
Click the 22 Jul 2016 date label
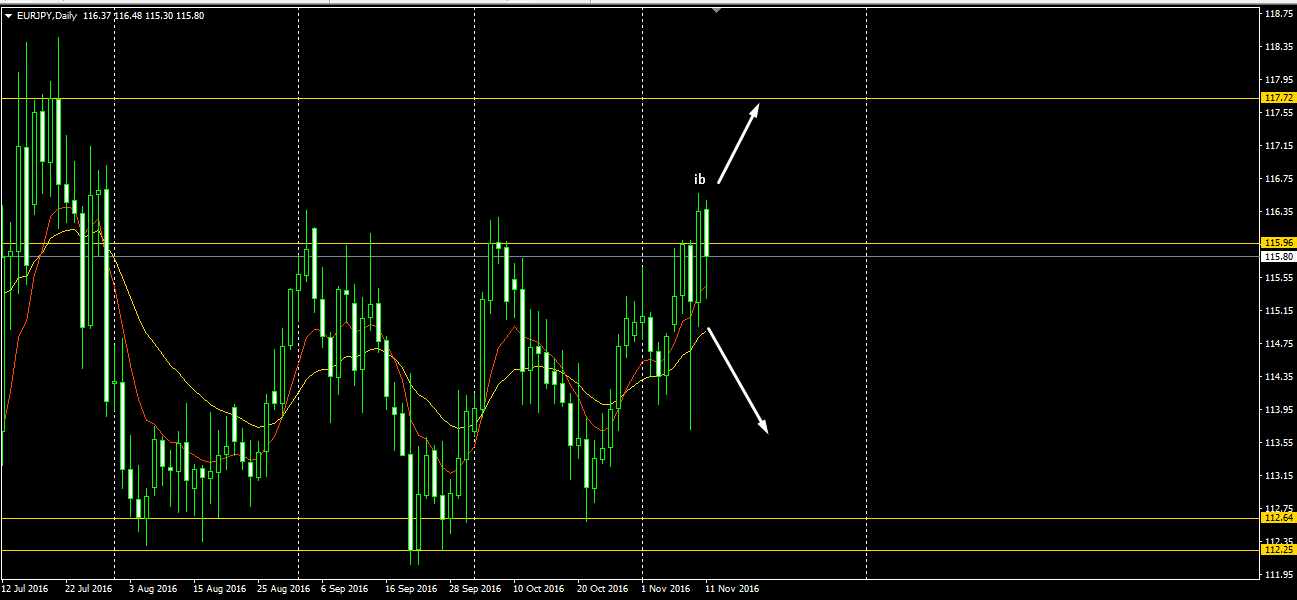pos(89,589)
